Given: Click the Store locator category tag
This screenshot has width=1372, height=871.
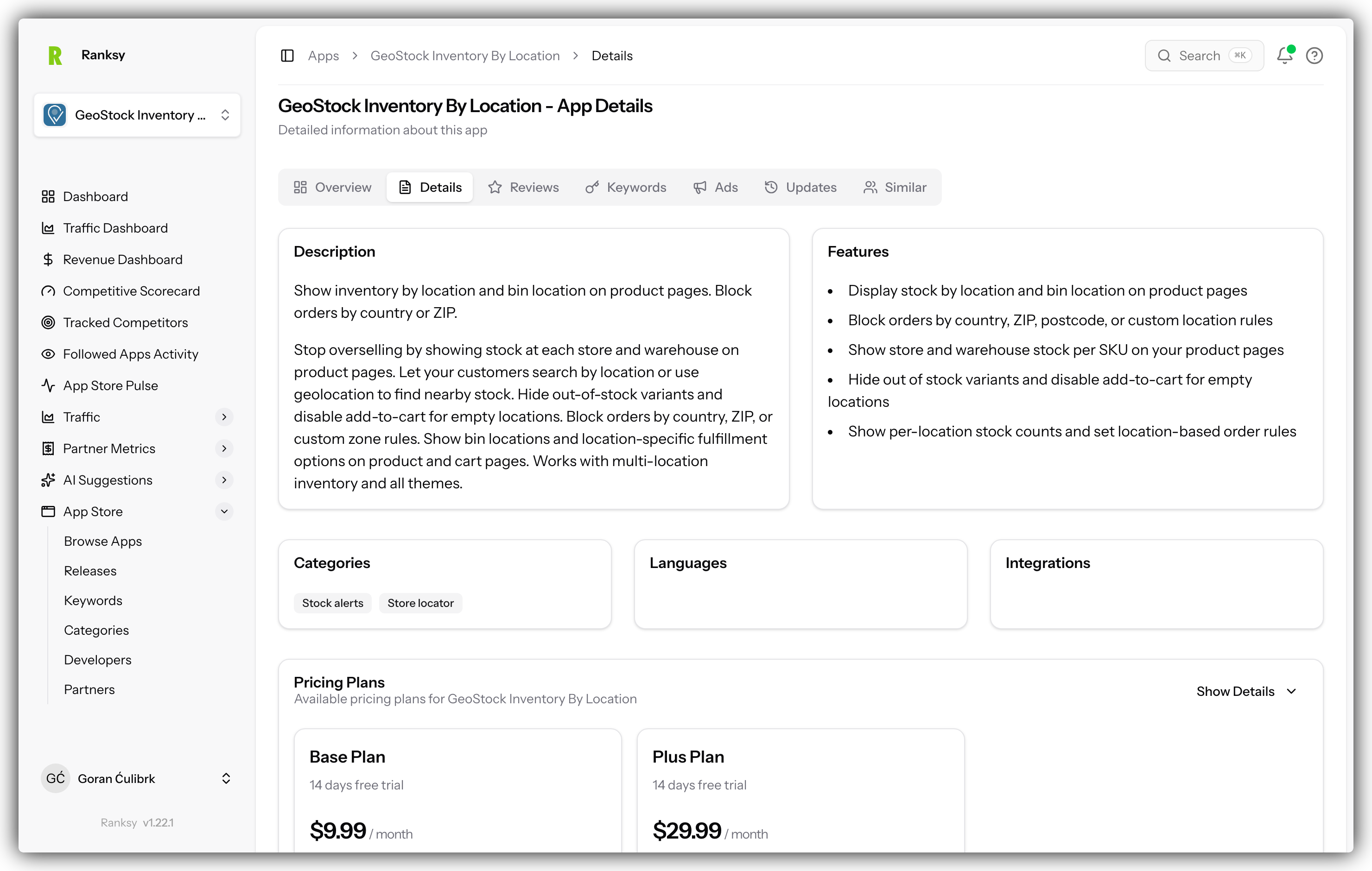Looking at the screenshot, I should 420,603.
